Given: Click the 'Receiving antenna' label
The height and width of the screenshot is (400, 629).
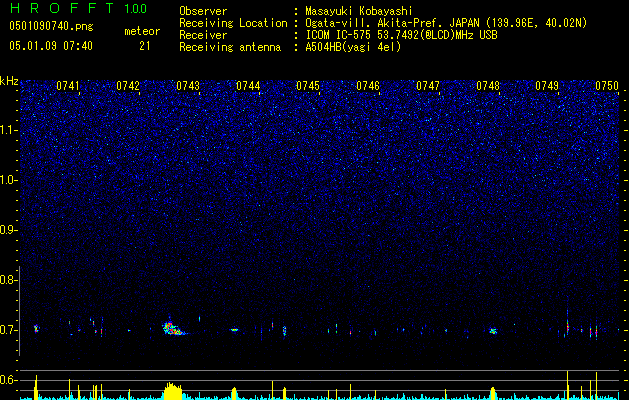Looking at the screenshot, I should (230, 47).
